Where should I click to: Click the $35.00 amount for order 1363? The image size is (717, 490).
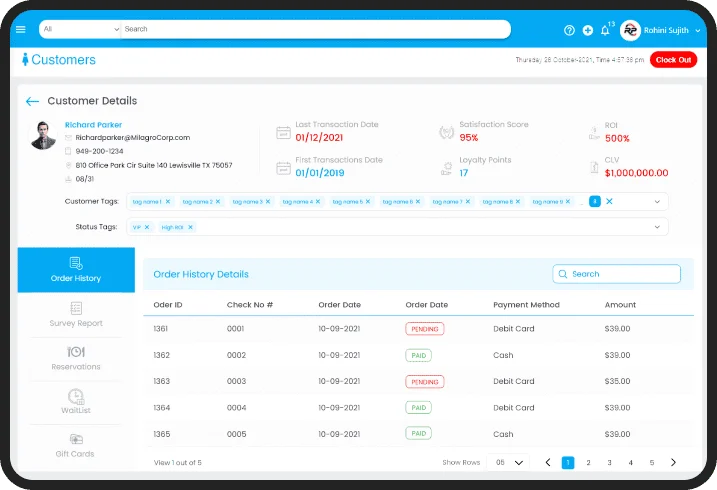(x=617, y=381)
